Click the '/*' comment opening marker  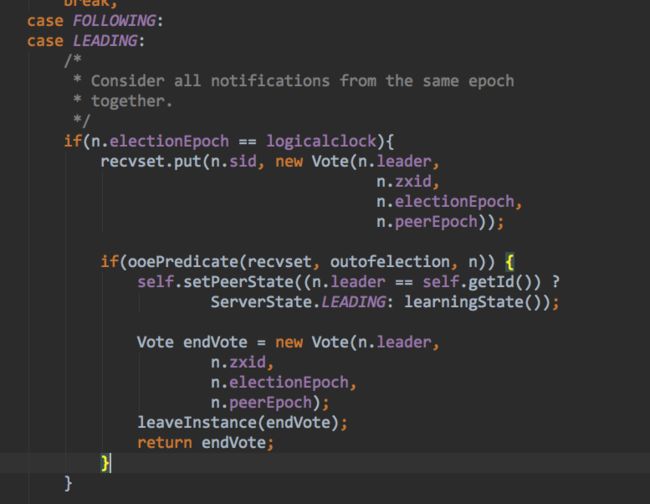point(73,61)
